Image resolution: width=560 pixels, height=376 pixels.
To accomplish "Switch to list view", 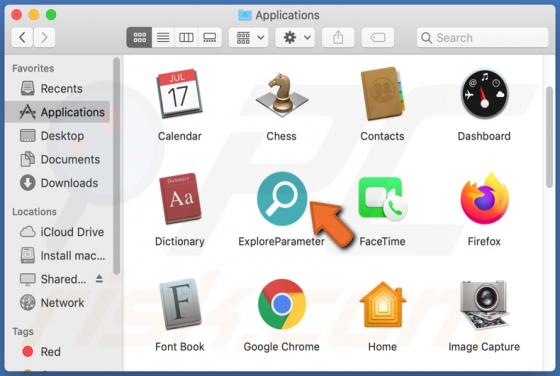I will click(x=163, y=37).
